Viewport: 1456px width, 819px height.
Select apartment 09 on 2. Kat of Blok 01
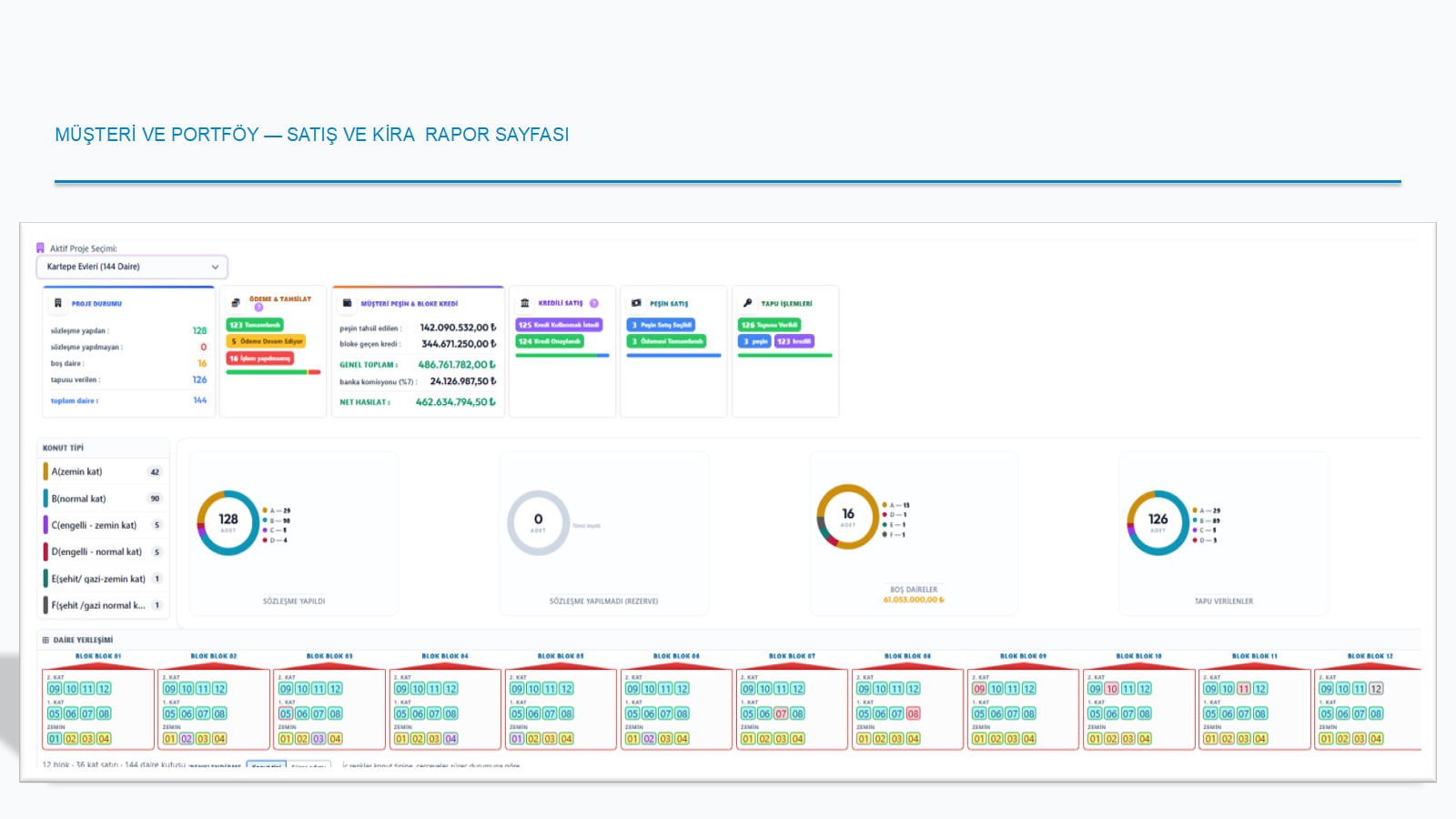pos(55,689)
